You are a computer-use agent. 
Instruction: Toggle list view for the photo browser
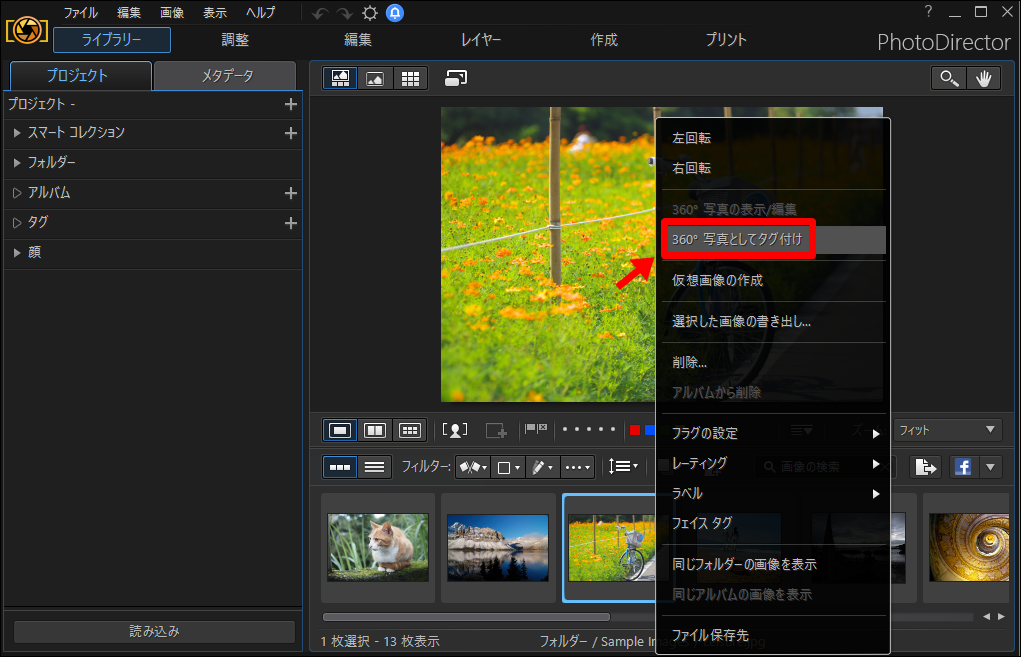point(374,467)
